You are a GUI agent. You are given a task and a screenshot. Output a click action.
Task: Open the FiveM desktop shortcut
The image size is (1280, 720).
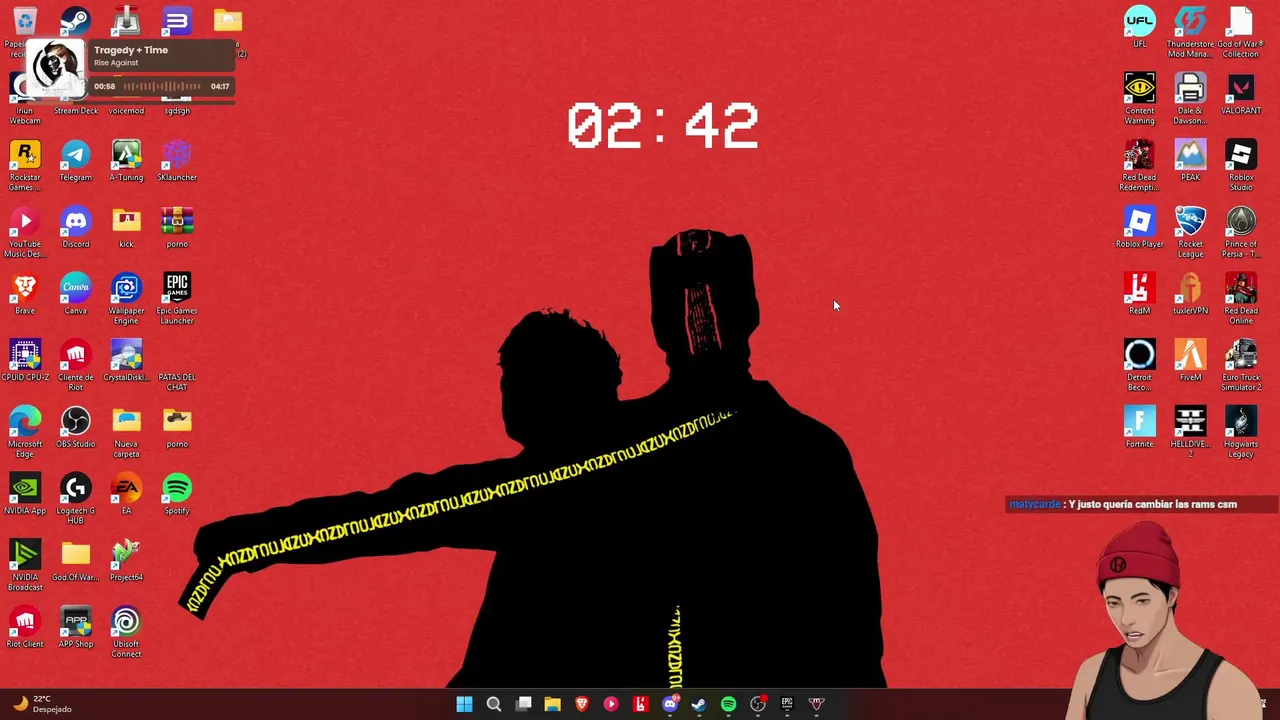1190,361
